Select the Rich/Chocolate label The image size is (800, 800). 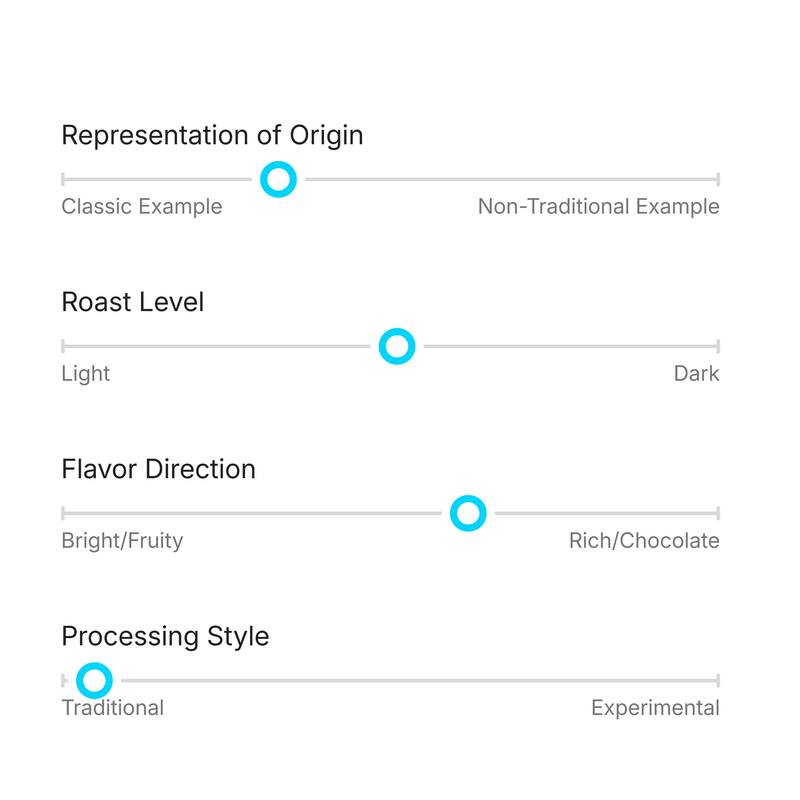point(643,541)
